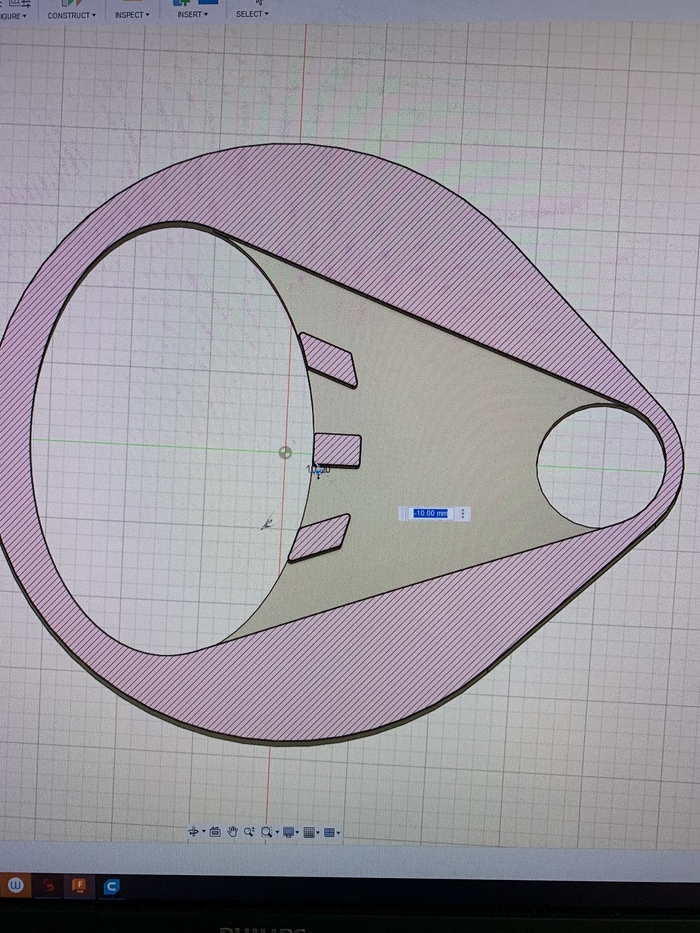700x933 pixels.
Task: Click the Grid and Snaps icon
Action: tap(309, 831)
